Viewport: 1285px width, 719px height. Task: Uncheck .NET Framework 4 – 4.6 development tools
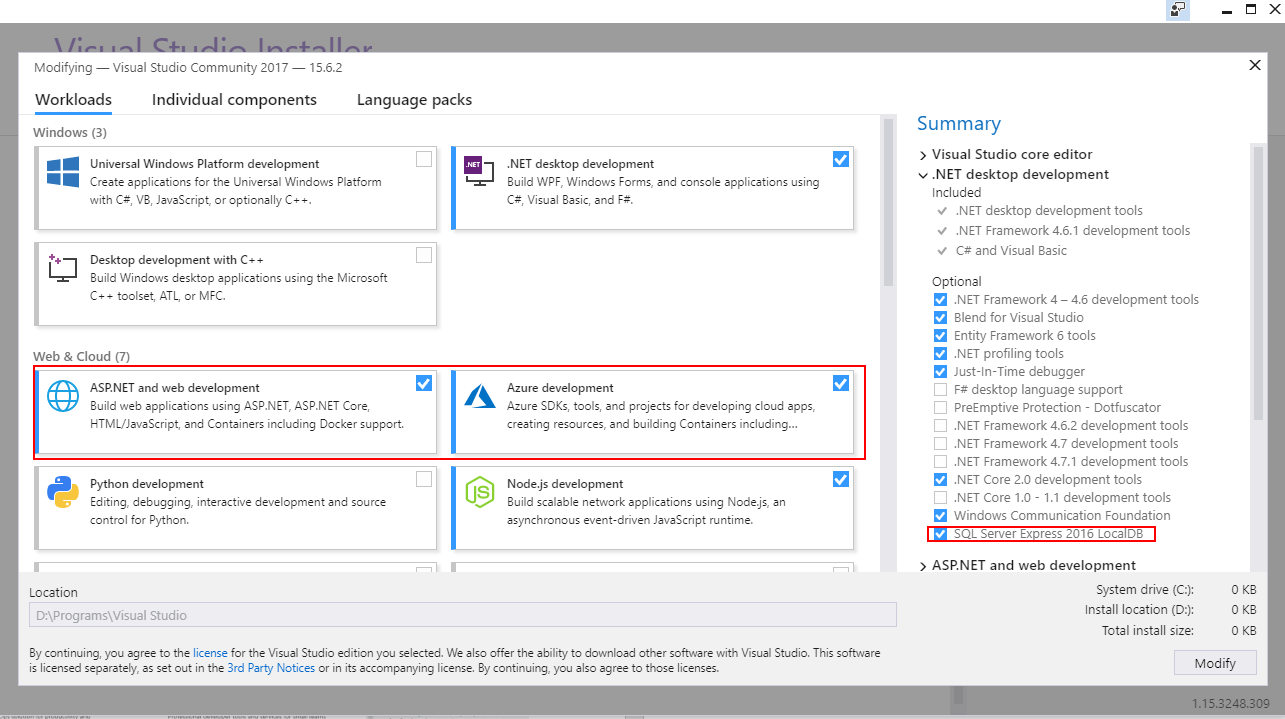point(940,300)
